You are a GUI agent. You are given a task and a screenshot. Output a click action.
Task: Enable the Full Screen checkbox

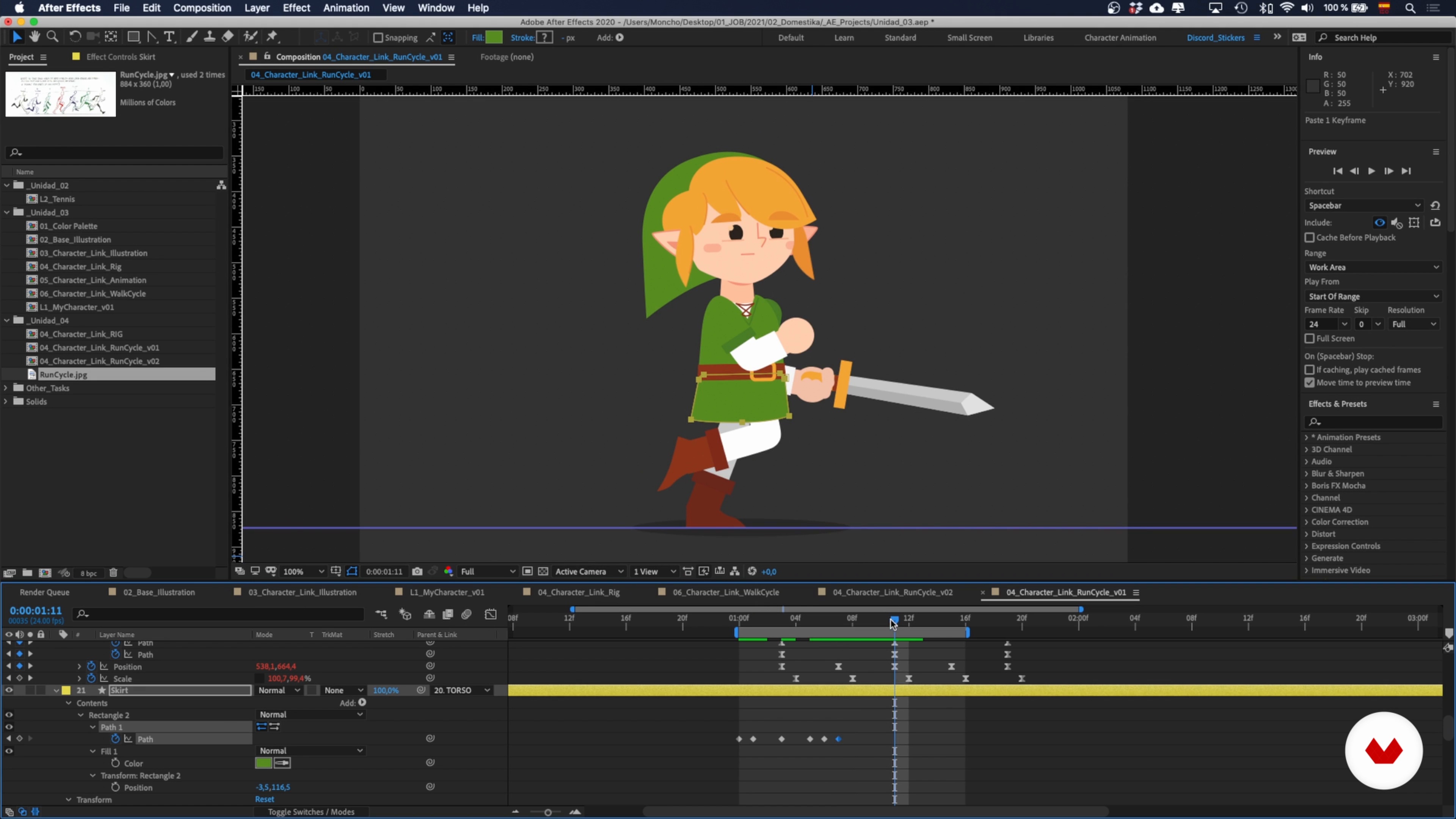coord(1310,339)
